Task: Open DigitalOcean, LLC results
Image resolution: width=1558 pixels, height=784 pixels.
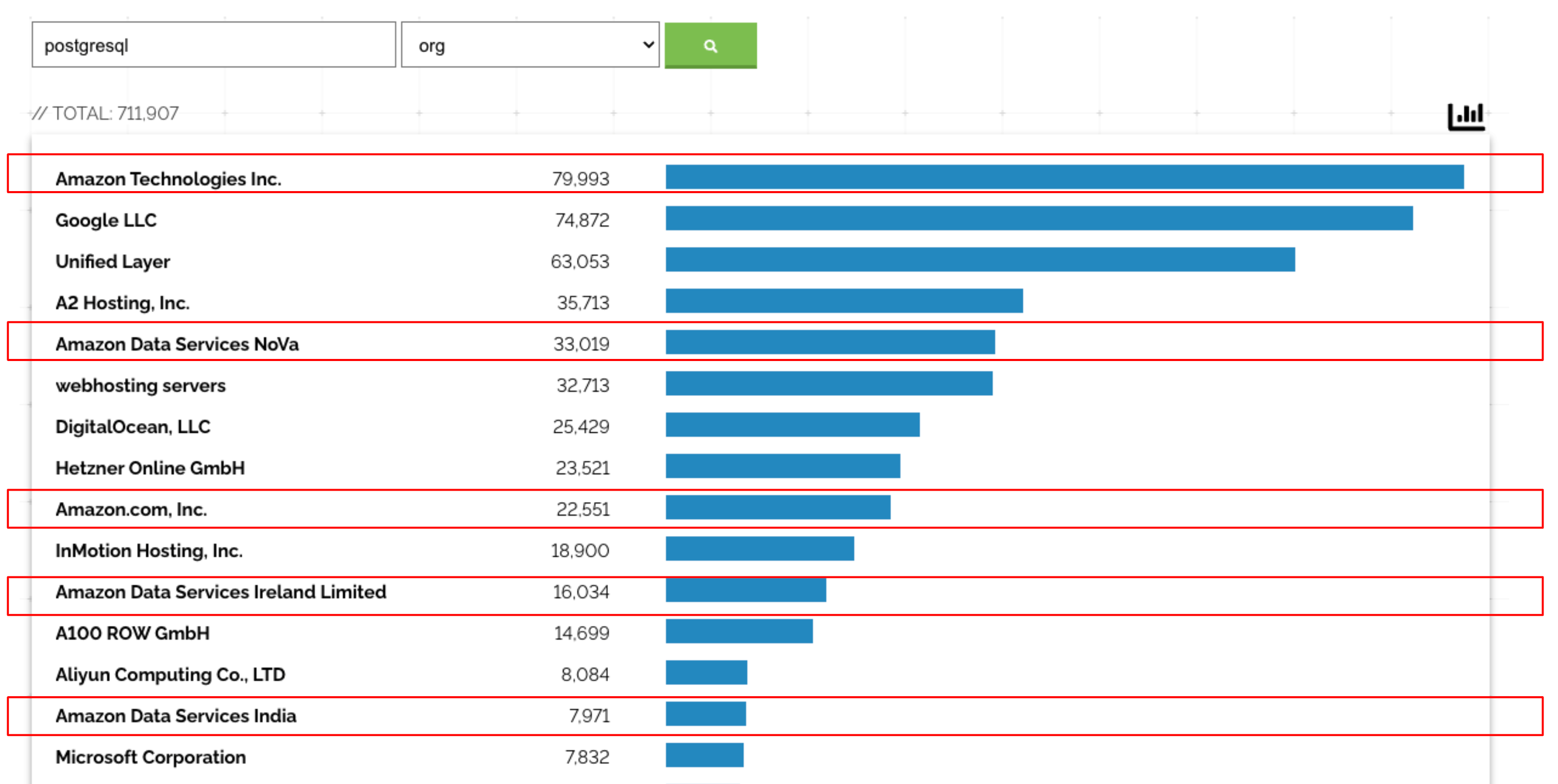Action: click(x=132, y=427)
